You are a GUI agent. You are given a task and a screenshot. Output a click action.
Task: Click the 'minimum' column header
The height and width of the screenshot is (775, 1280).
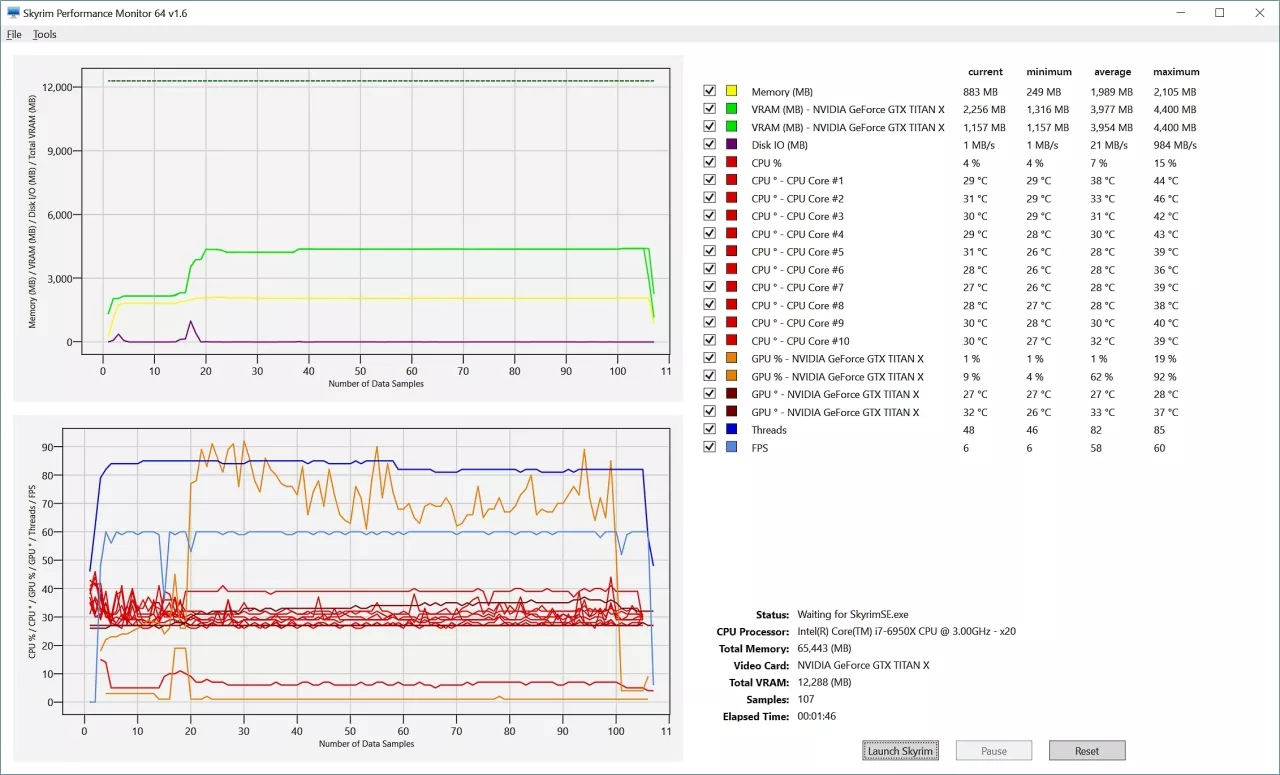[1049, 72]
